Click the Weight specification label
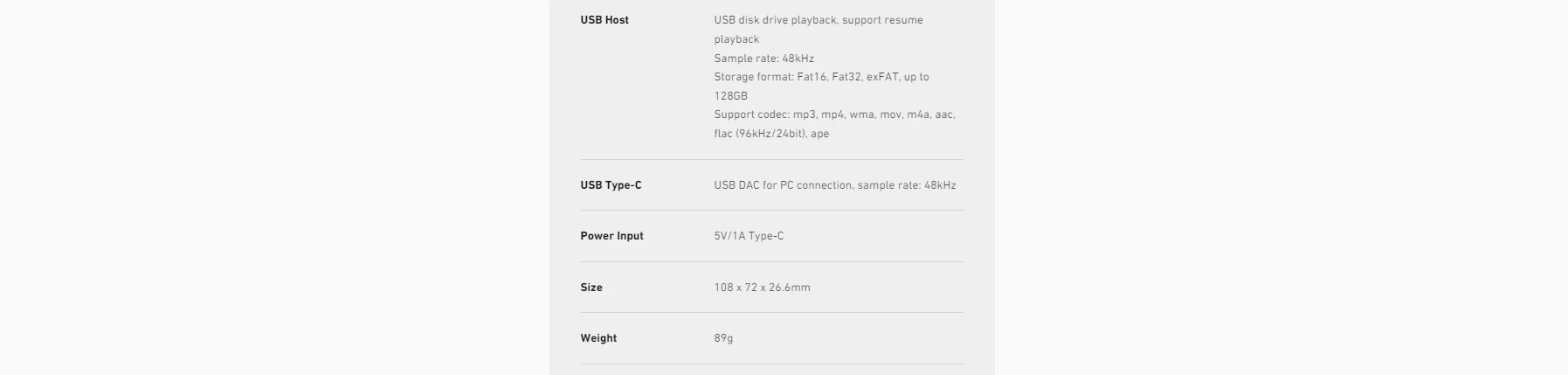 [598, 338]
